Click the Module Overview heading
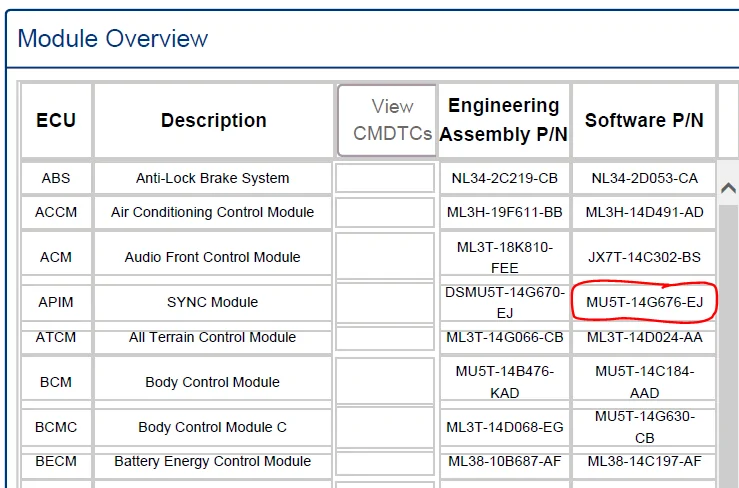Image resolution: width=739 pixels, height=488 pixels. tap(113, 39)
